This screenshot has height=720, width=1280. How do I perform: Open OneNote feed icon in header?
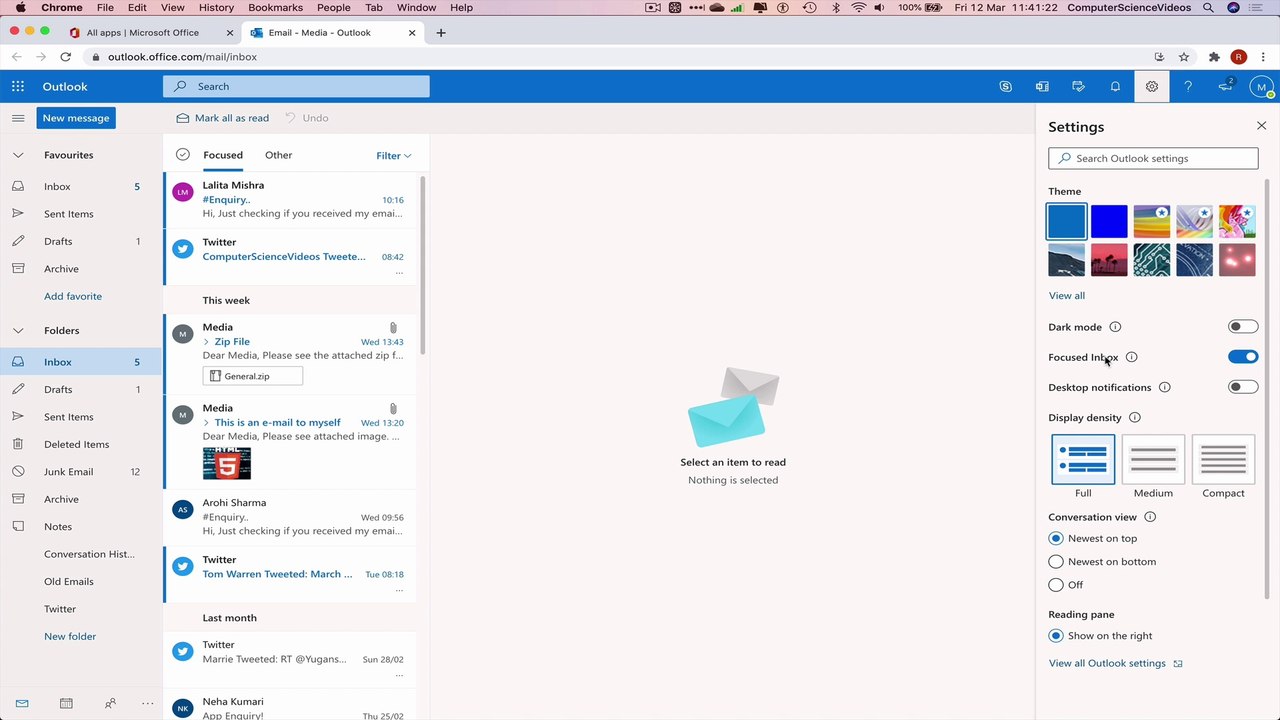pos(1042,87)
